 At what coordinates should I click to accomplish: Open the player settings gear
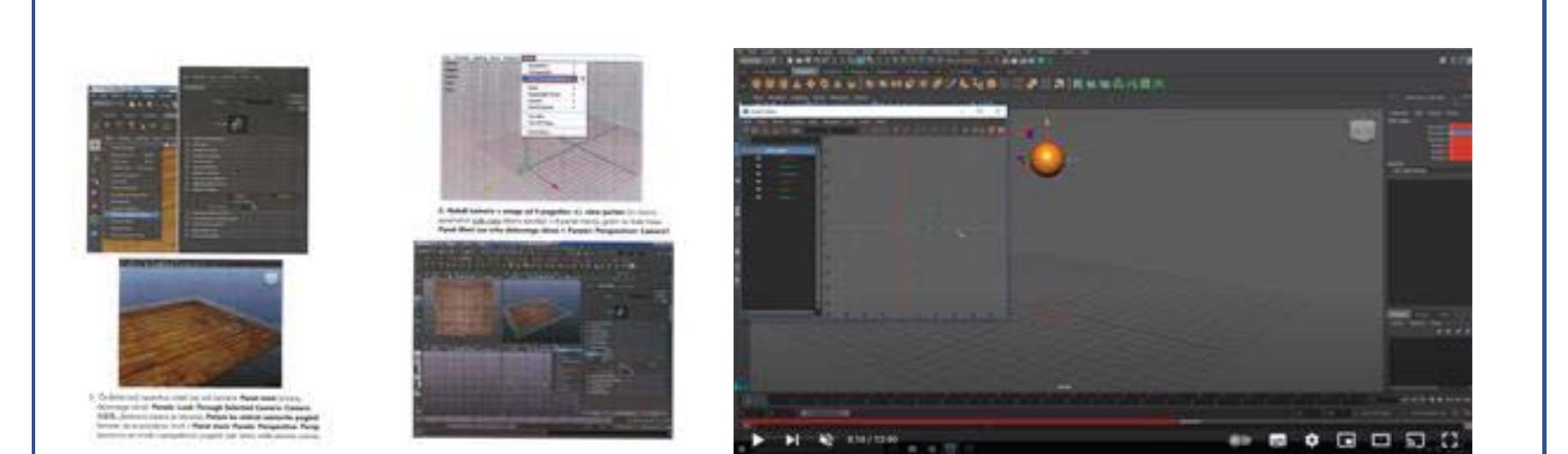1312,439
